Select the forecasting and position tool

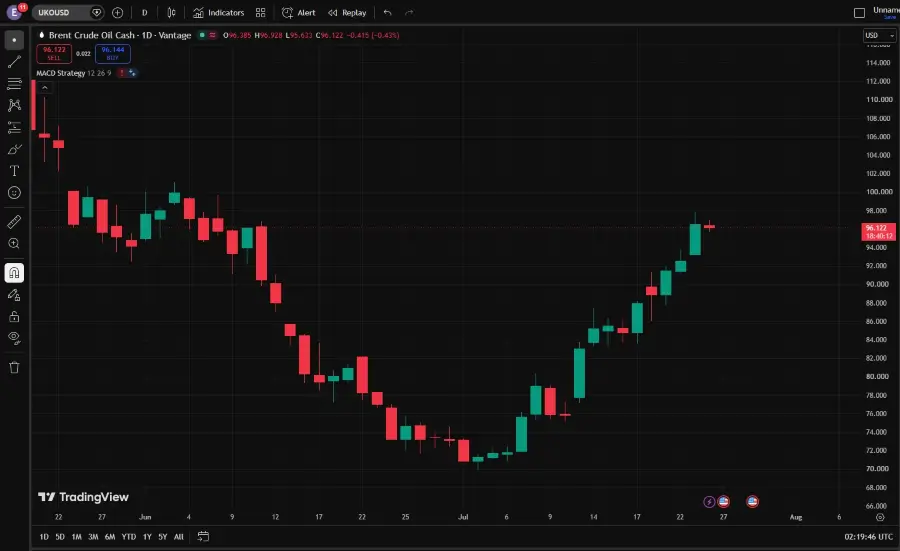click(14, 127)
